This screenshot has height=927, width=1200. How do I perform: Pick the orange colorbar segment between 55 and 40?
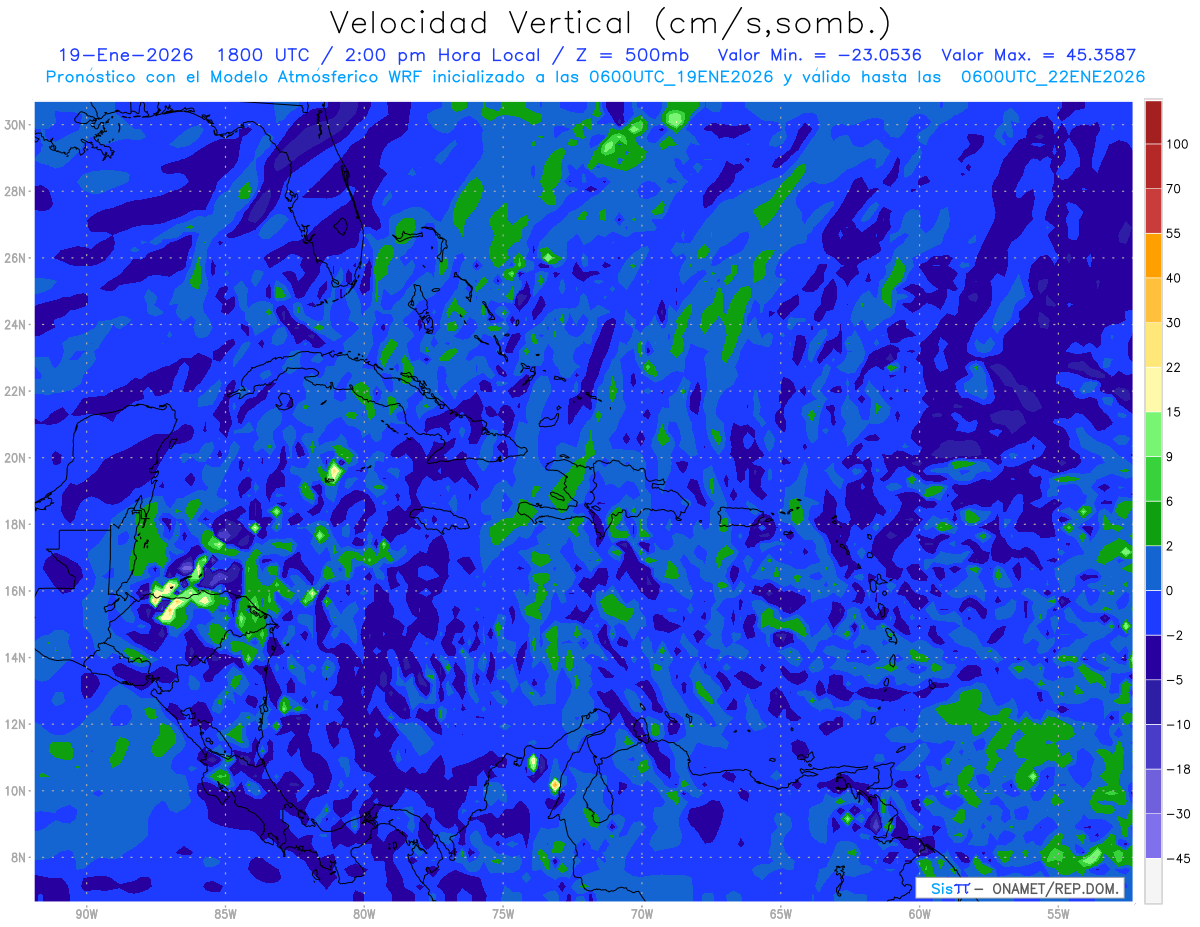click(1153, 256)
